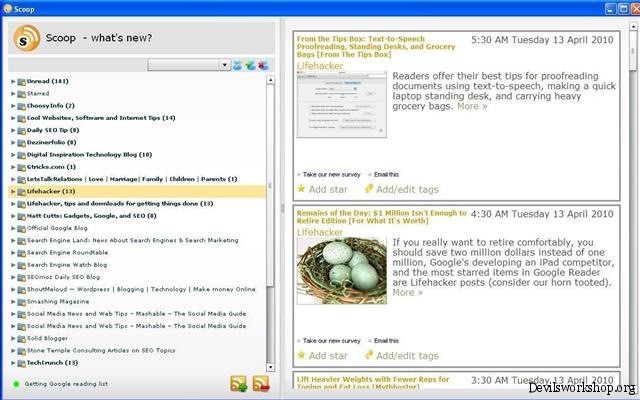Expand the Search Engine Land feed arrow
This screenshot has height=400, width=640.
click(x=13, y=240)
